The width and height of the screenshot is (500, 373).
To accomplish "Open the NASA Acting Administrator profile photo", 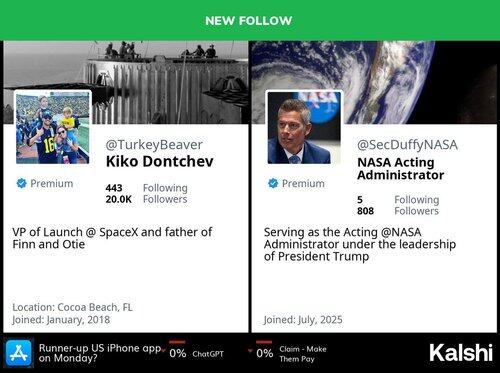I will pos(304,128).
